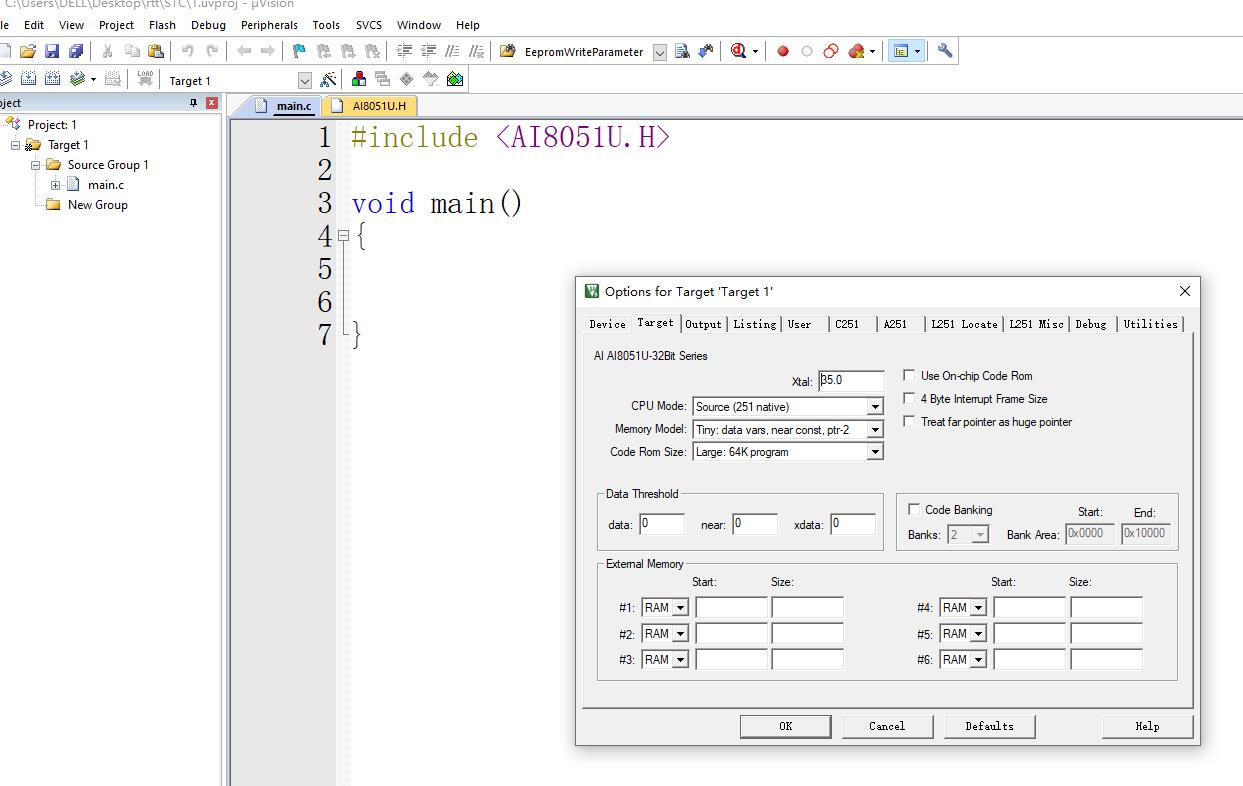Start incremental find with binoculars arrow icon
1243x786 pixels.
707,51
